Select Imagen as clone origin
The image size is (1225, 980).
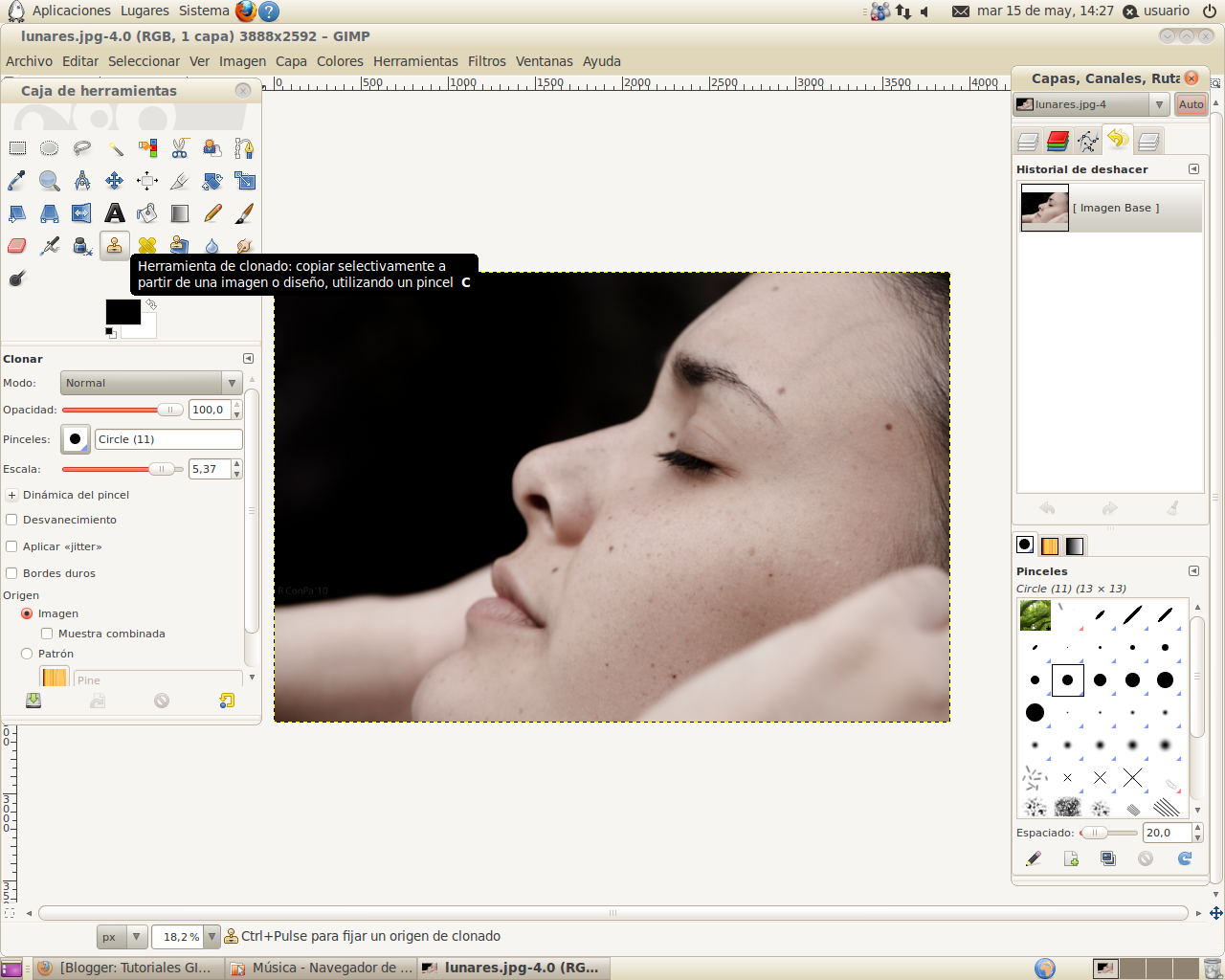[x=27, y=613]
